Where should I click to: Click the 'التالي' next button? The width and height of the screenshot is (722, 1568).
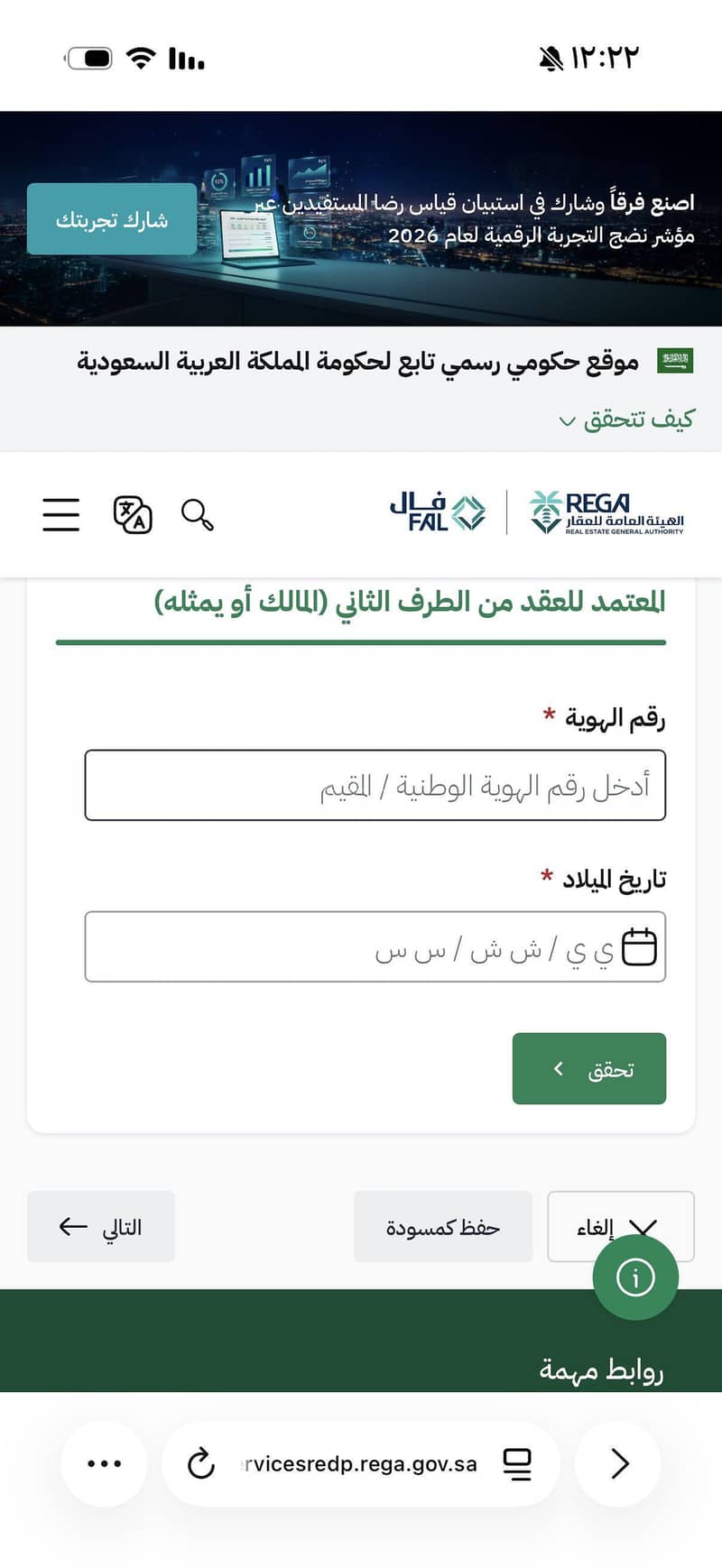[x=101, y=1226]
